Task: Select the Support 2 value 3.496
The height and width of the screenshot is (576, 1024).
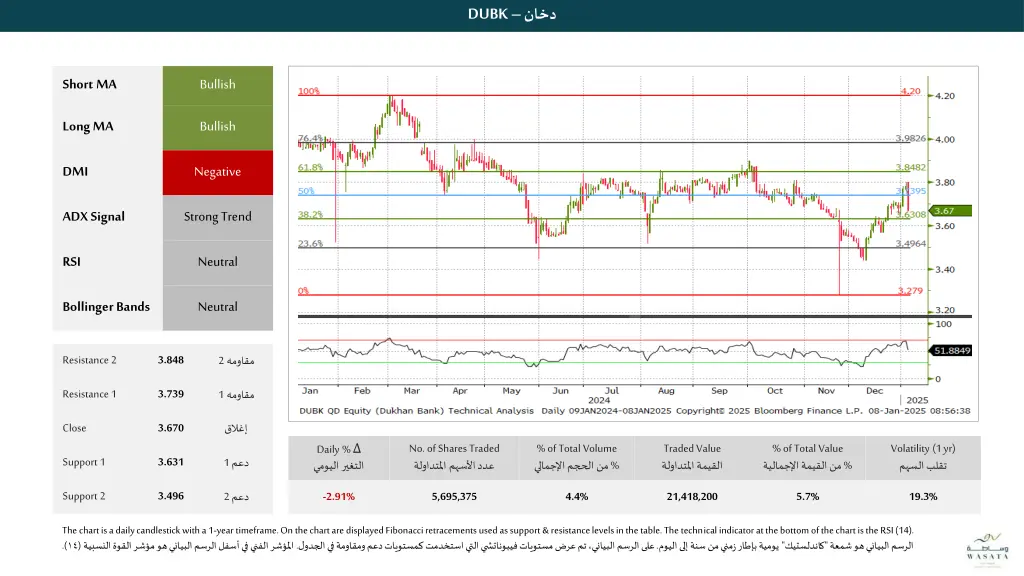Action: click(170, 496)
